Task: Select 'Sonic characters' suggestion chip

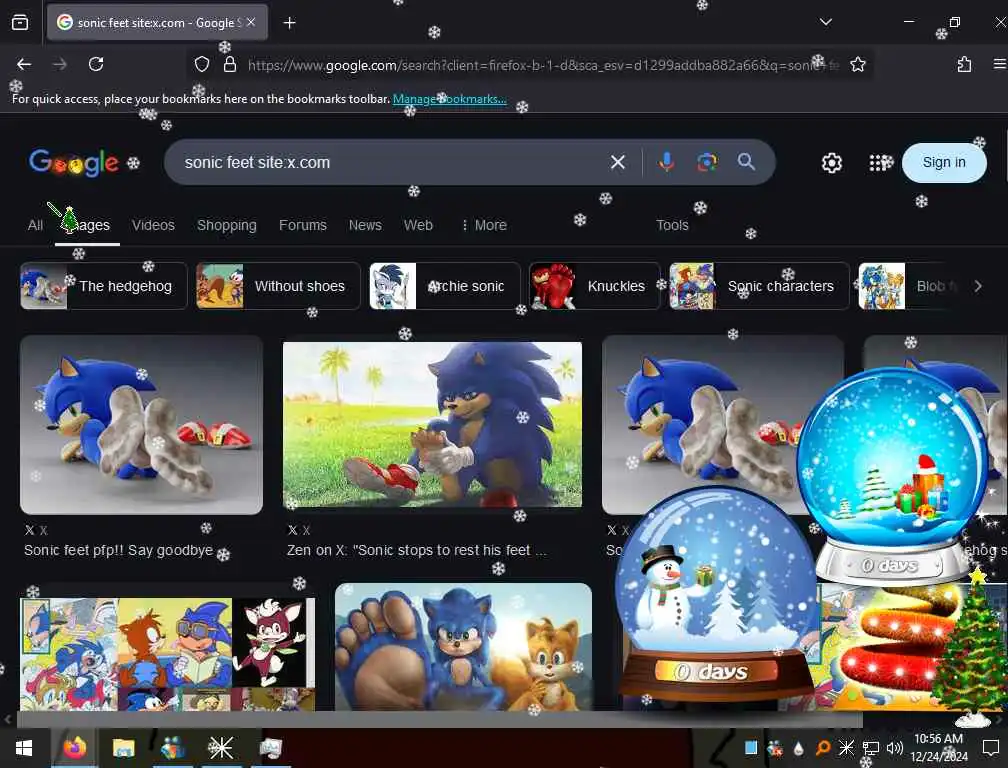Action: [x=759, y=286]
